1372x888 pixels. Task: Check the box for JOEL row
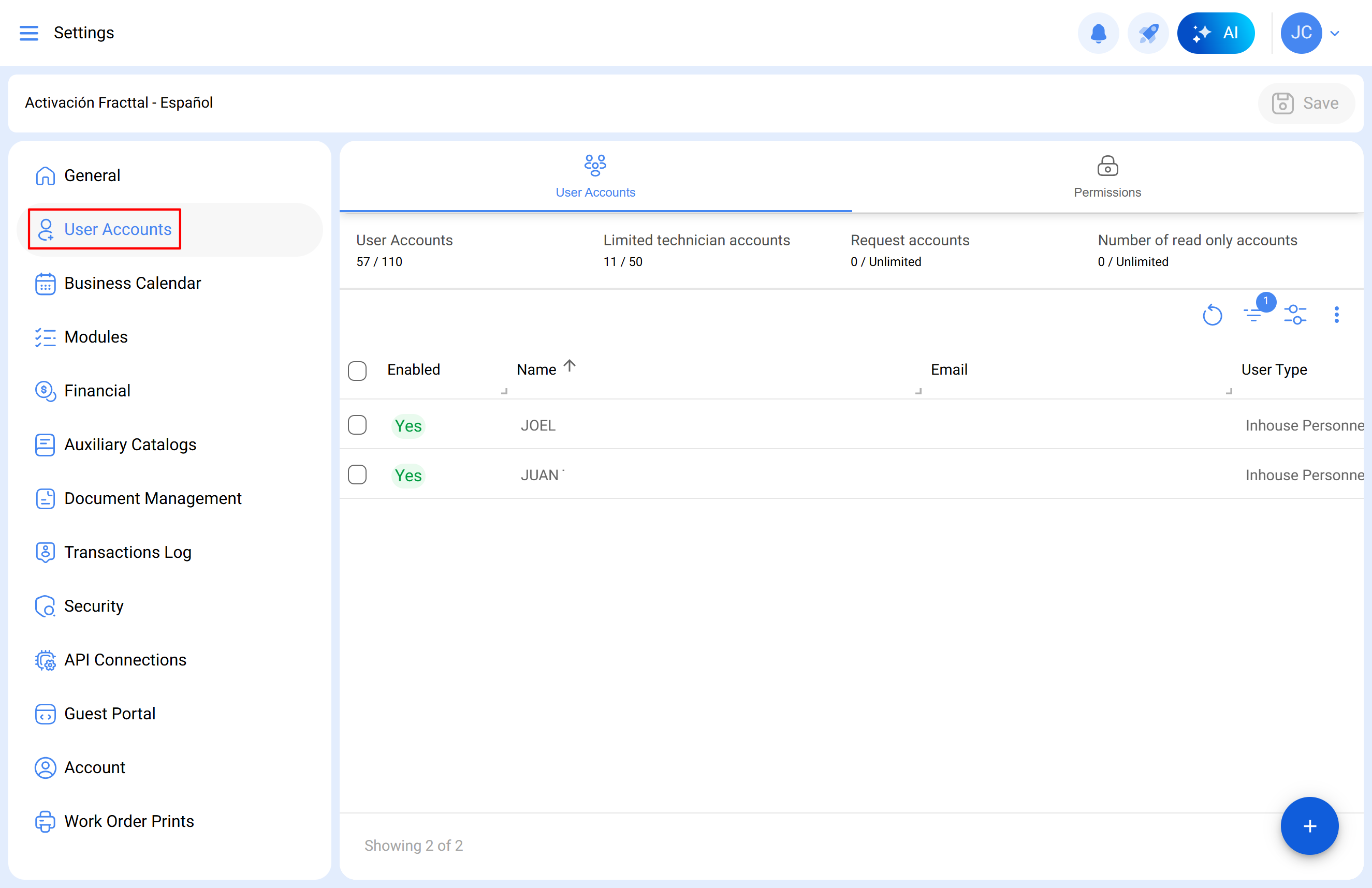357,425
